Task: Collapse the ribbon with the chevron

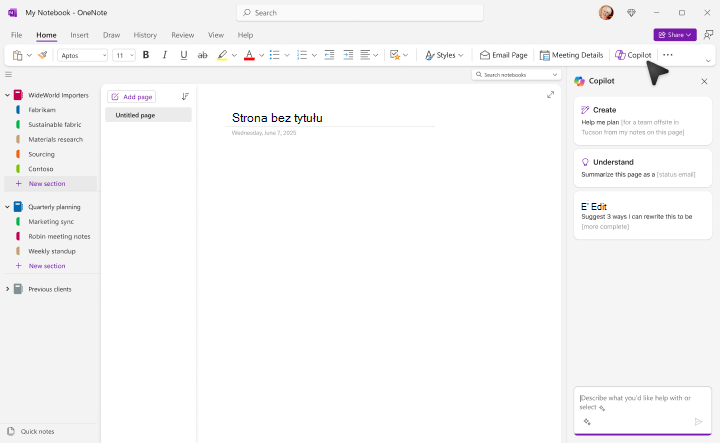Action: coord(708,61)
